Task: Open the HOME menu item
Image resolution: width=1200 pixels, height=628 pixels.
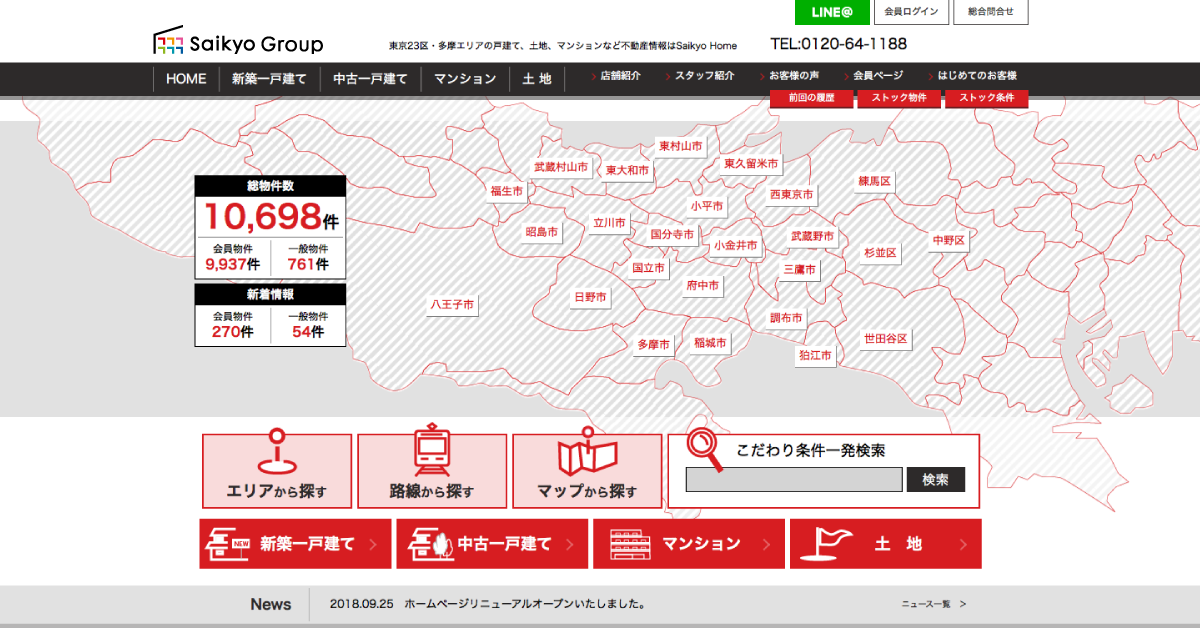Action: (x=186, y=79)
